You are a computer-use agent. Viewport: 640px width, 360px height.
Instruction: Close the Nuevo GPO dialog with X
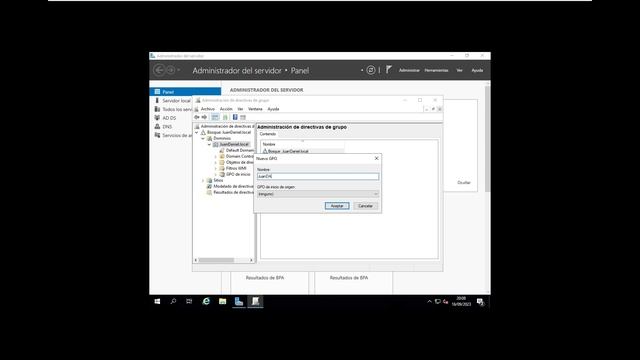pos(376,158)
